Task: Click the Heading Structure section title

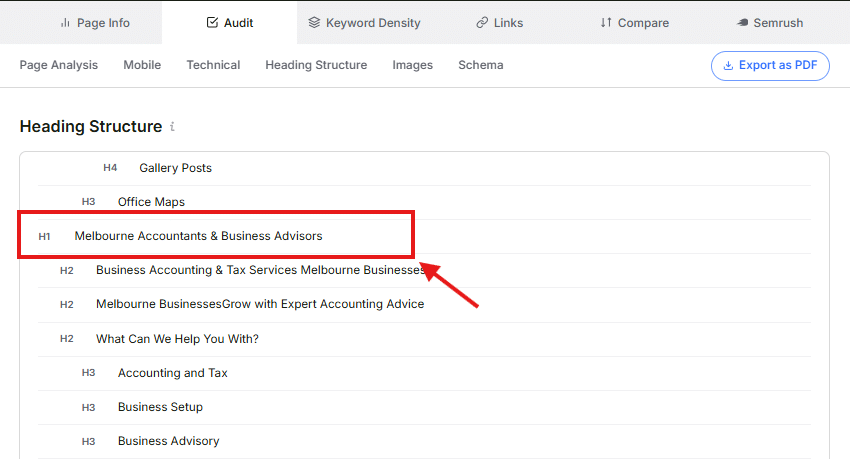Action: (x=91, y=126)
